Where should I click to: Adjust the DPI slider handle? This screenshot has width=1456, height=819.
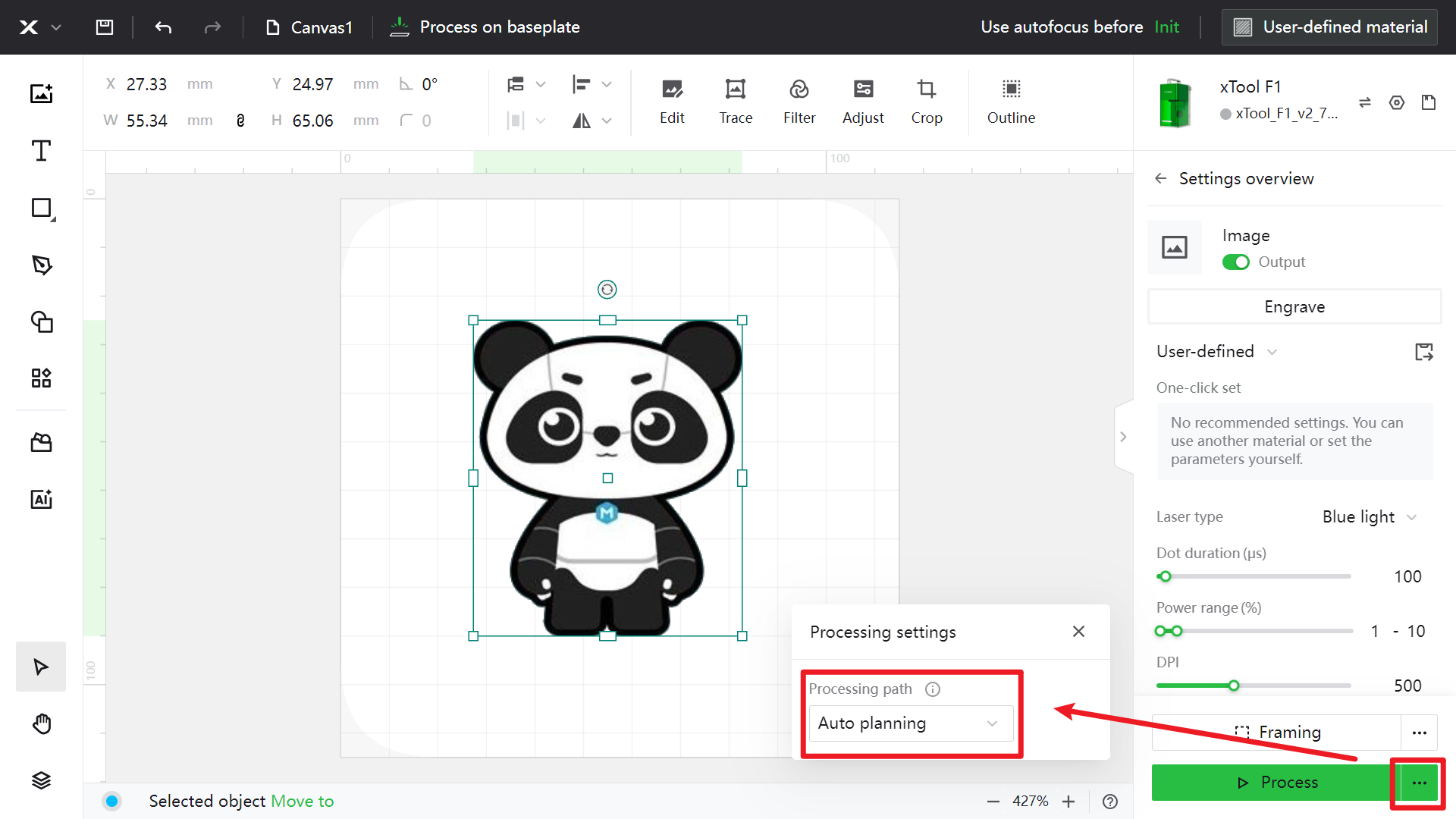(x=1234, y=686)
